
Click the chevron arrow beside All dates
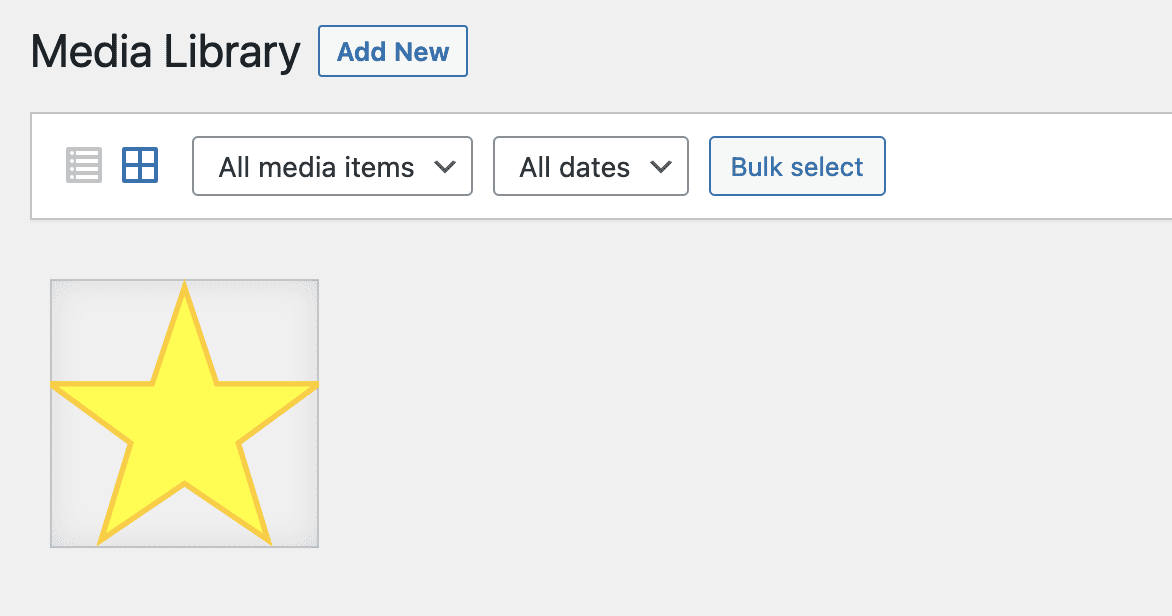pyautogui.click(x=661, y=166)
